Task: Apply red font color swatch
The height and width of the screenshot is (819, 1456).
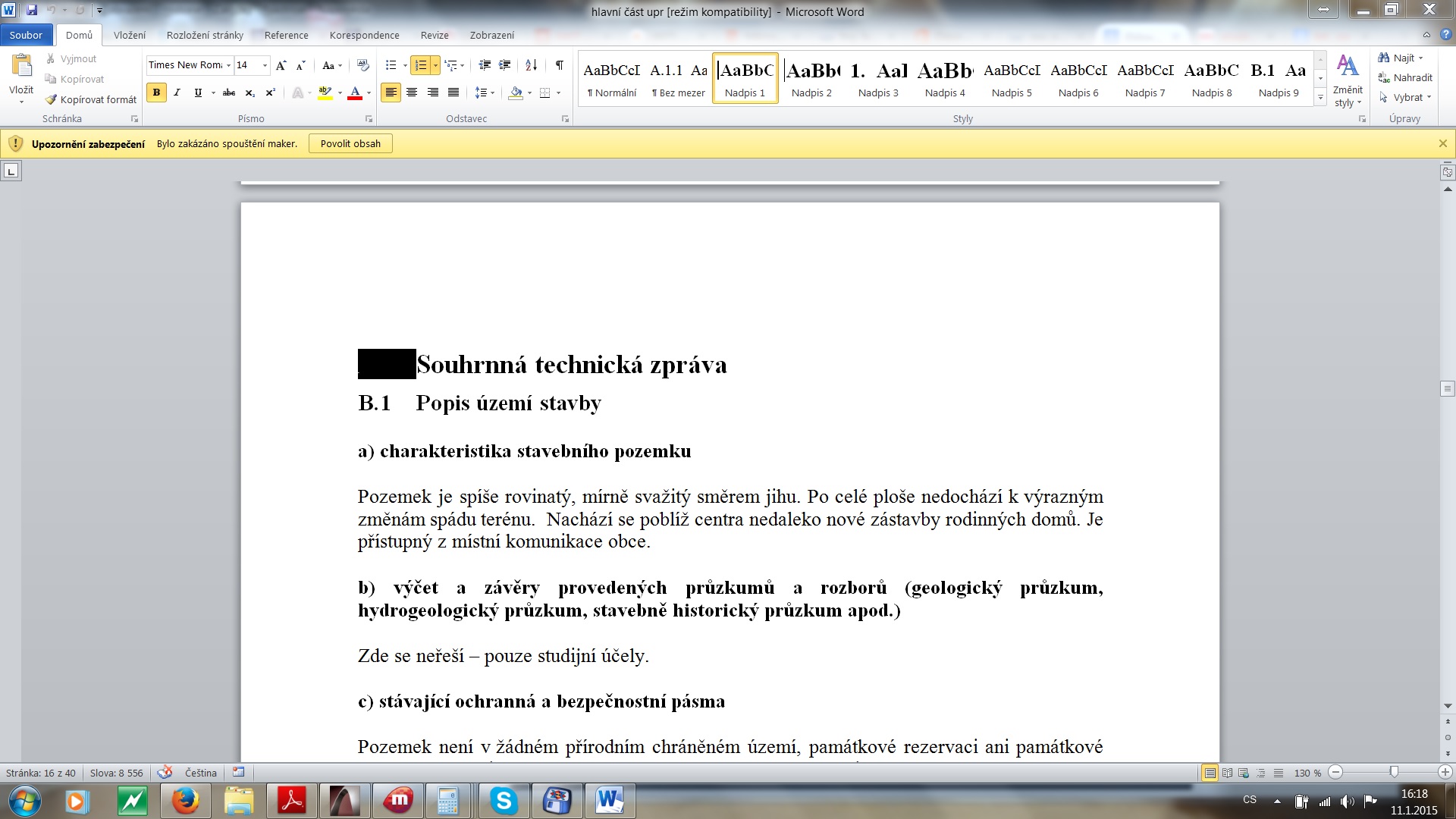Action: (x=355, y=93)
